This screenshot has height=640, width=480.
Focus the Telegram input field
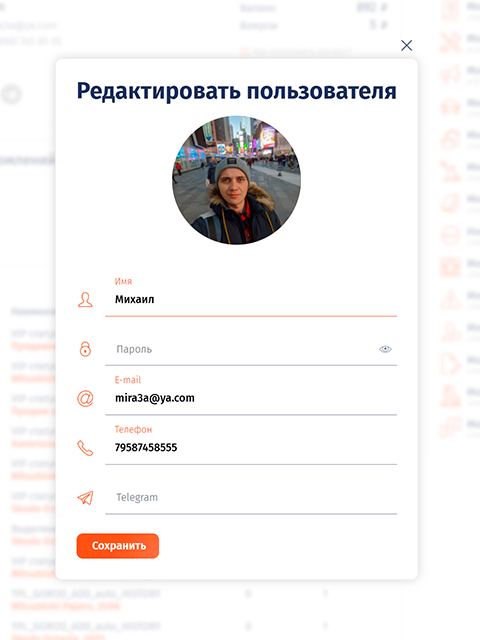coord(251,498)
